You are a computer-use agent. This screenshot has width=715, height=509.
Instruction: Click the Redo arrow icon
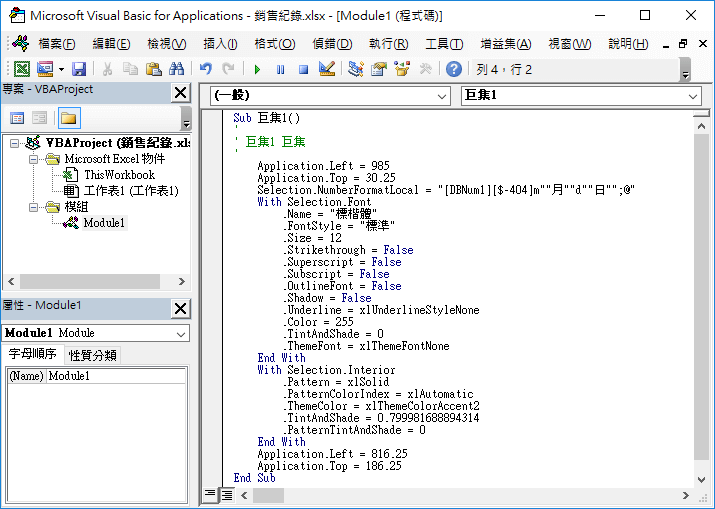click(x=228, y=69)
